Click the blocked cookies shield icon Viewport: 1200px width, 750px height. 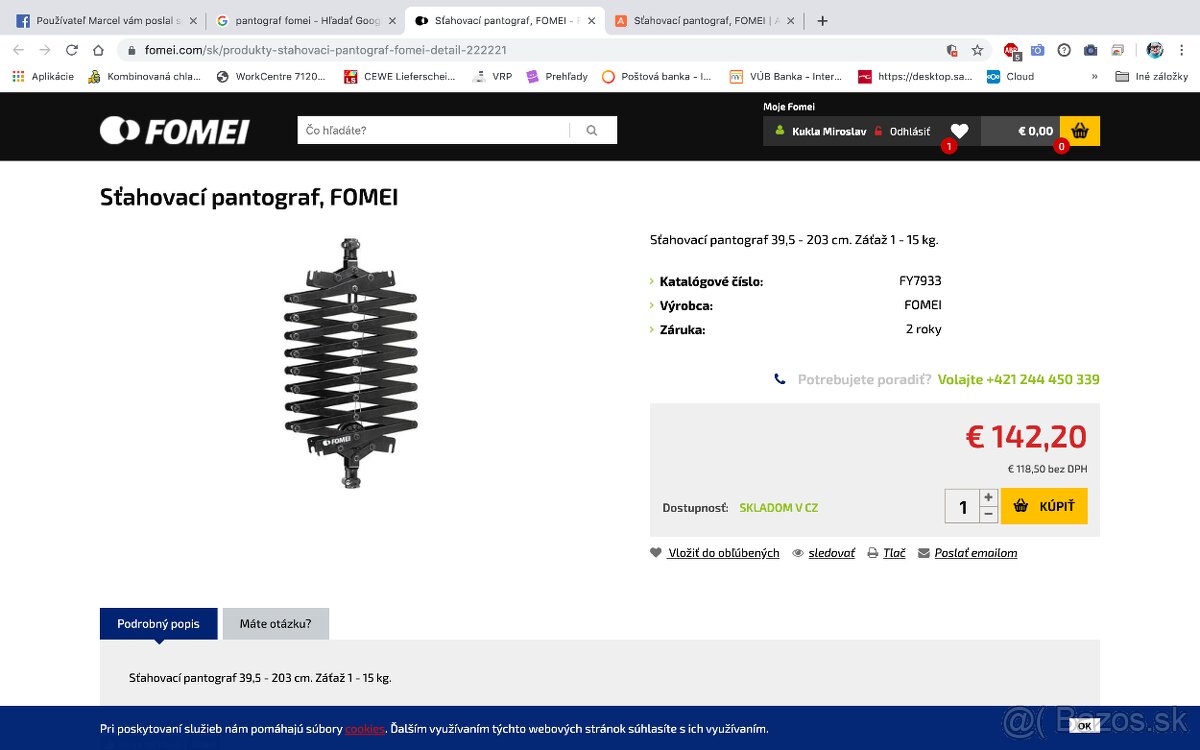coord(952,50)
